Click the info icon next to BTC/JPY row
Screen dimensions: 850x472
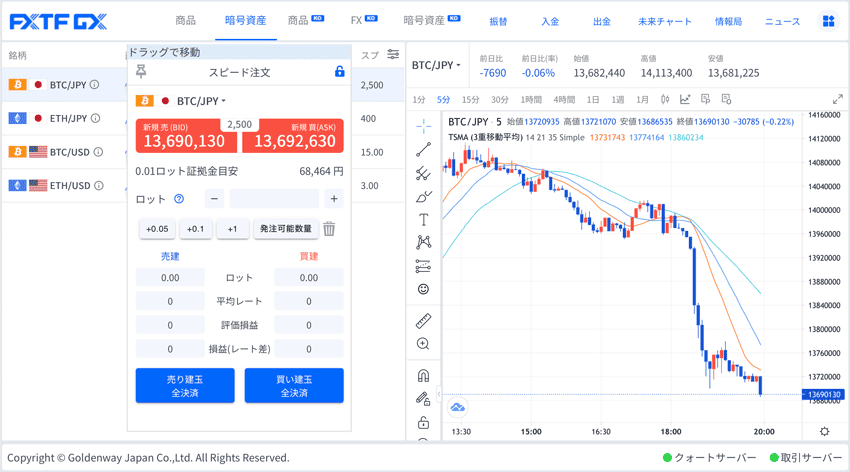pyautogui.click(x=94, y=85)
